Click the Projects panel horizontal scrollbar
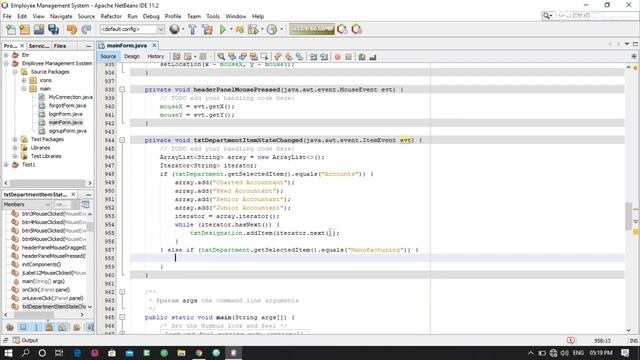The width and height of the screenshot is (640, 360). click(48, 183)
